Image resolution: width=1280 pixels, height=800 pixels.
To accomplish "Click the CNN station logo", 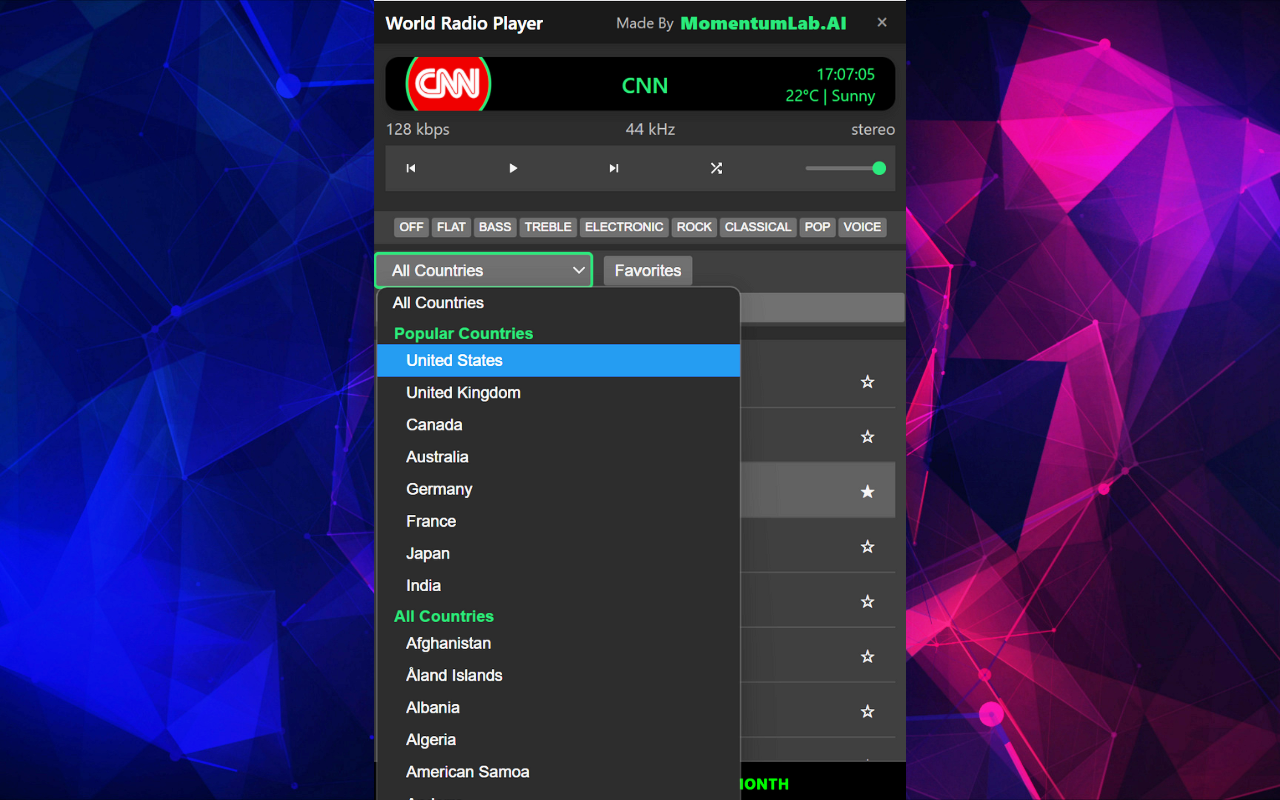I will (448, 84).
